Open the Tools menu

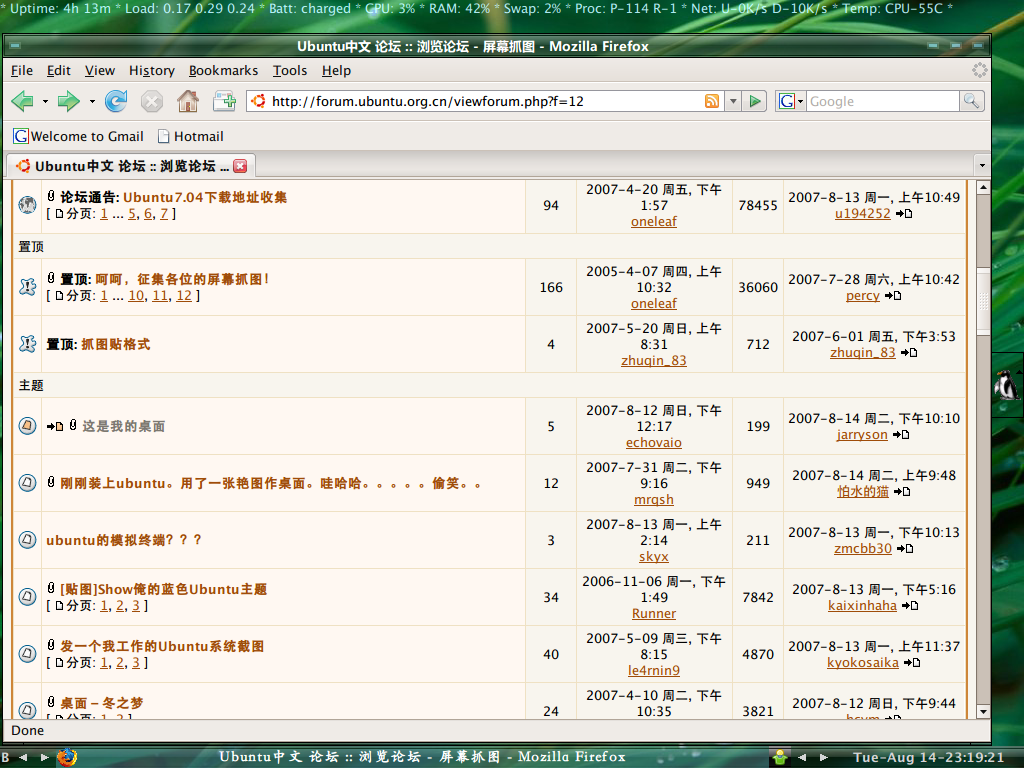click(290, 71)
